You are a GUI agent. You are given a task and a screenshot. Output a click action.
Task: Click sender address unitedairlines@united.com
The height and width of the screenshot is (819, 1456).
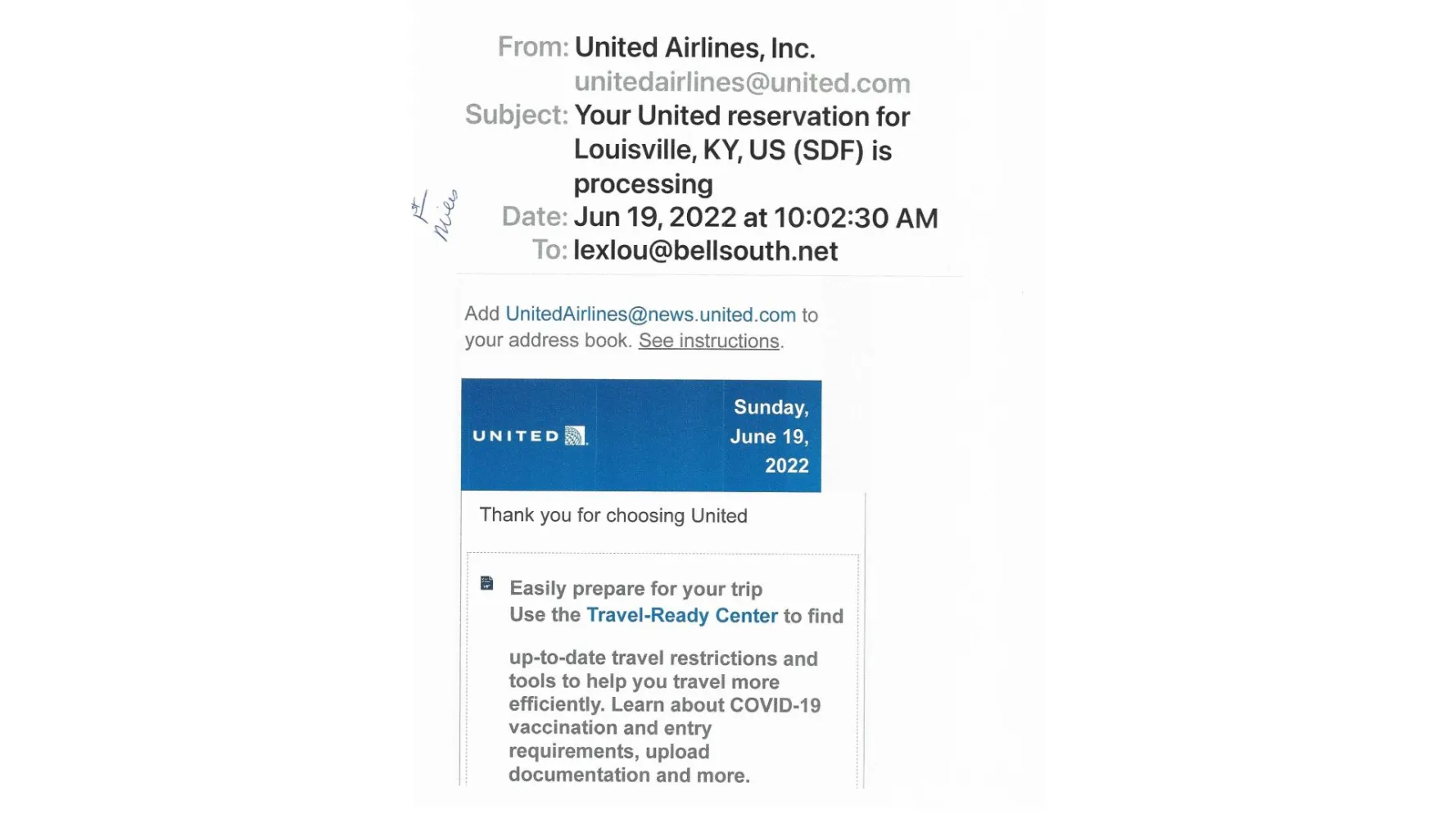pos(742,83)
